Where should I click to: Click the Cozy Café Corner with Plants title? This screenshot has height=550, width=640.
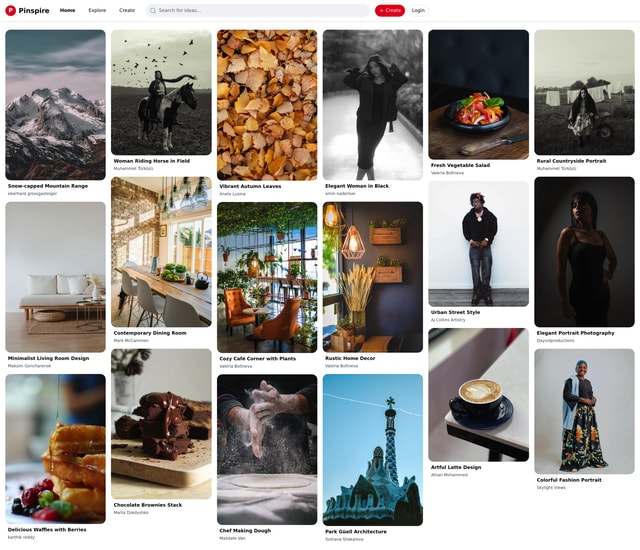(x=258, y=358)
